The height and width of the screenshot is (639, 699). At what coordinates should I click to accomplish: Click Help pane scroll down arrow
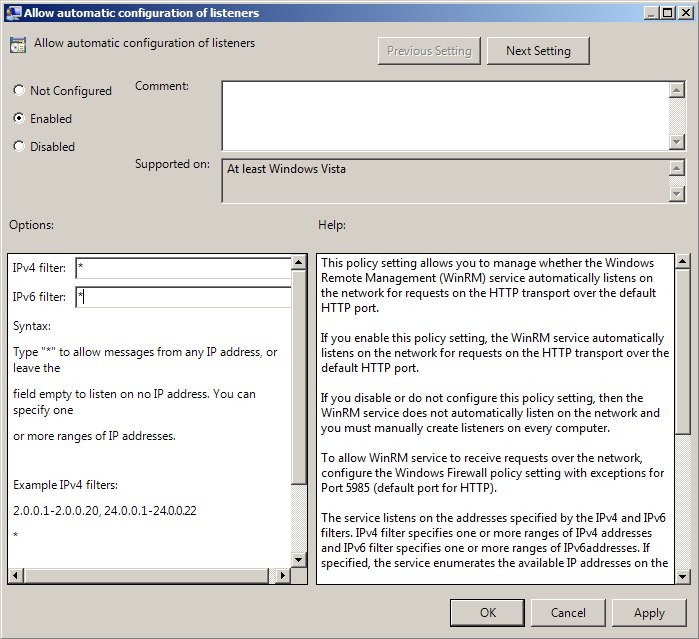(x=682, y=576)
